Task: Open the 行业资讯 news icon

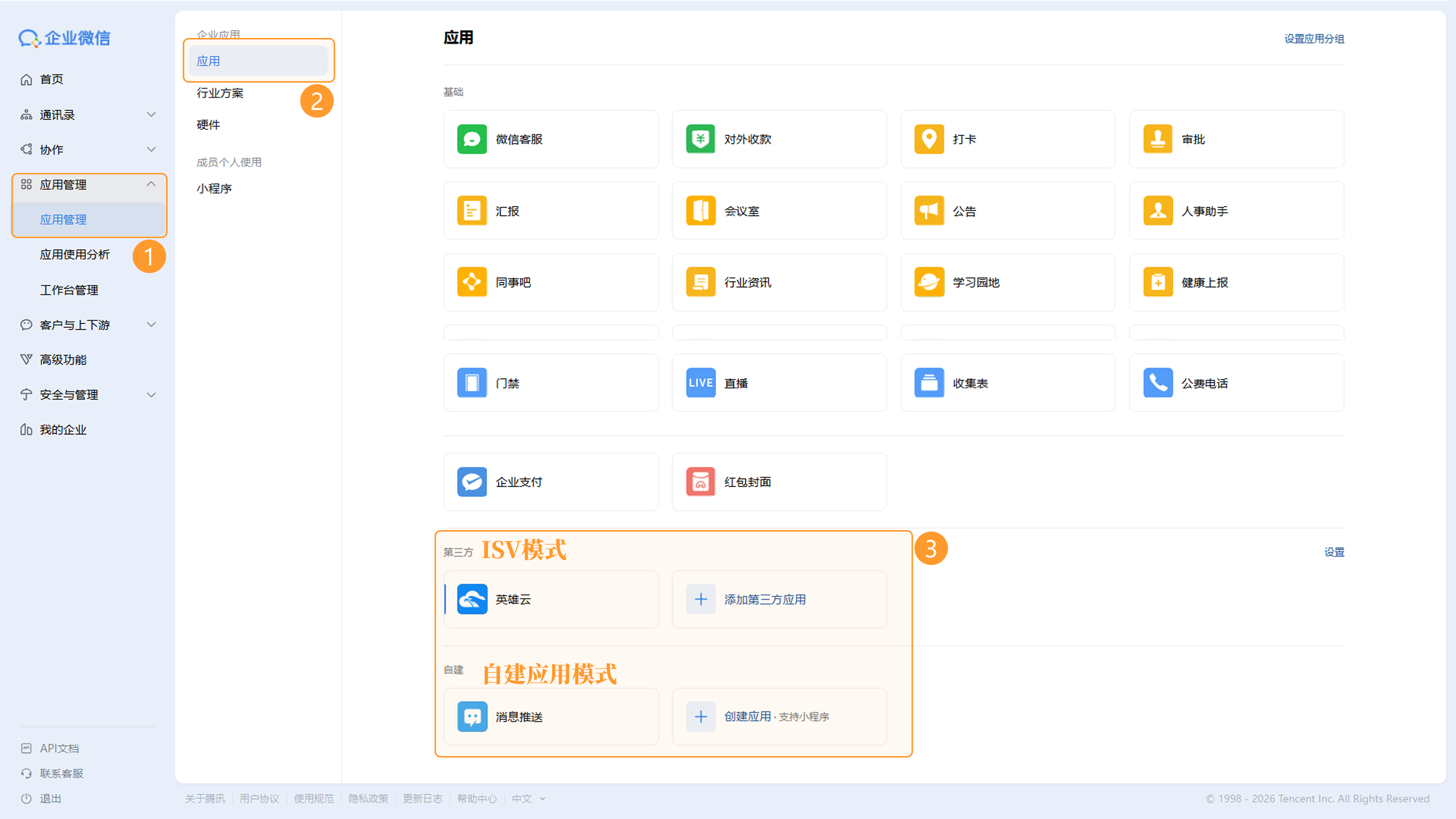Action: click(x=700, y=282)
